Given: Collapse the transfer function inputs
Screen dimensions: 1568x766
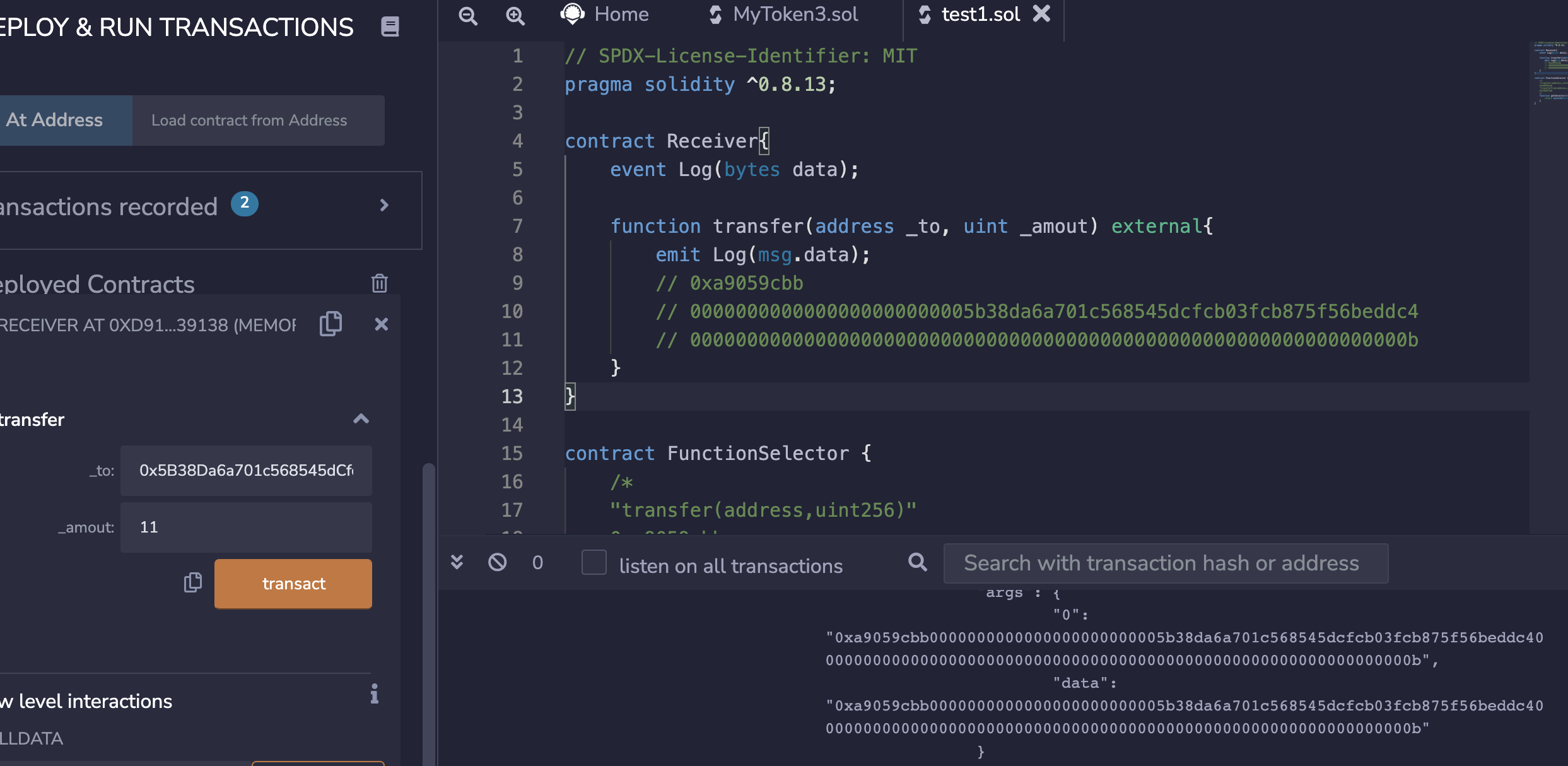Looking at the screenshot, I should click(361, 419).
